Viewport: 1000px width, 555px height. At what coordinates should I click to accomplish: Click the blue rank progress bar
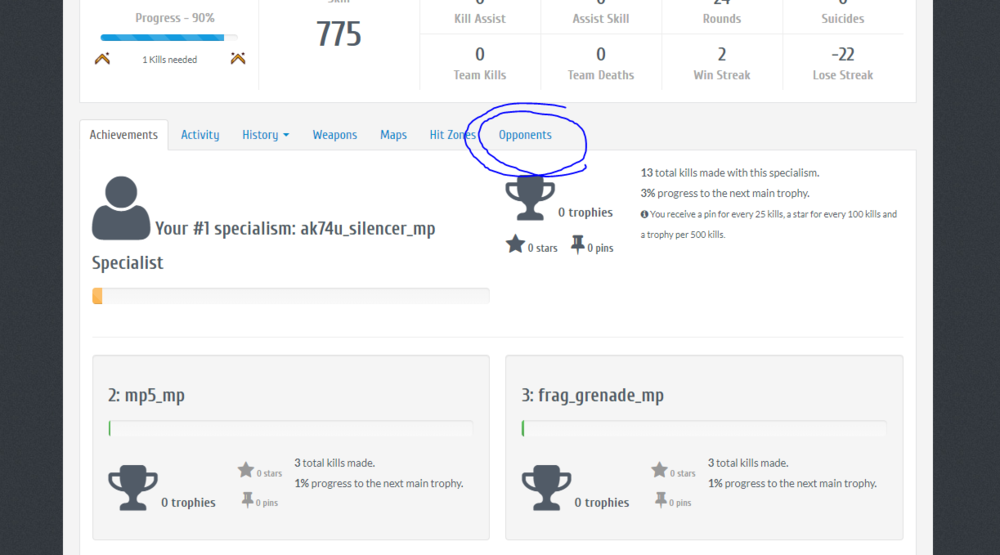pyautogui.click(x=168, y=38)
